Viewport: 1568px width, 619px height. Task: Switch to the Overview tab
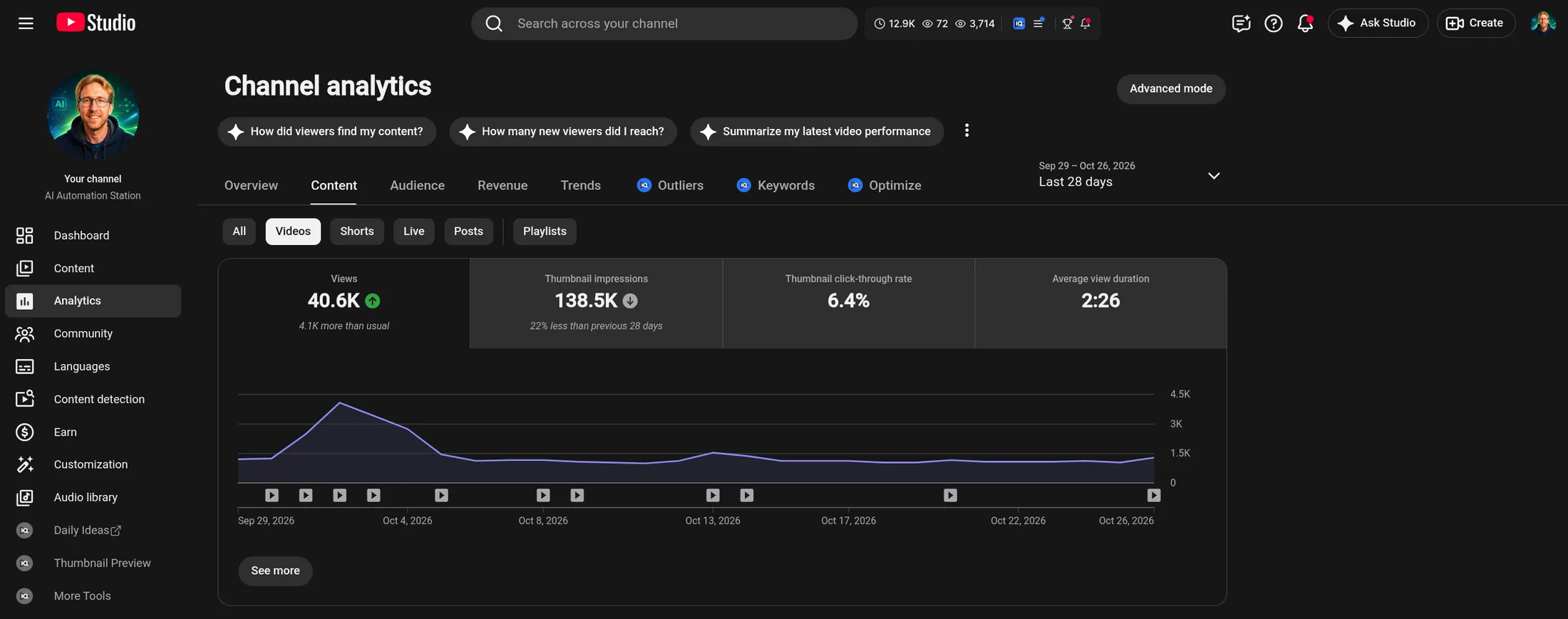251,185
